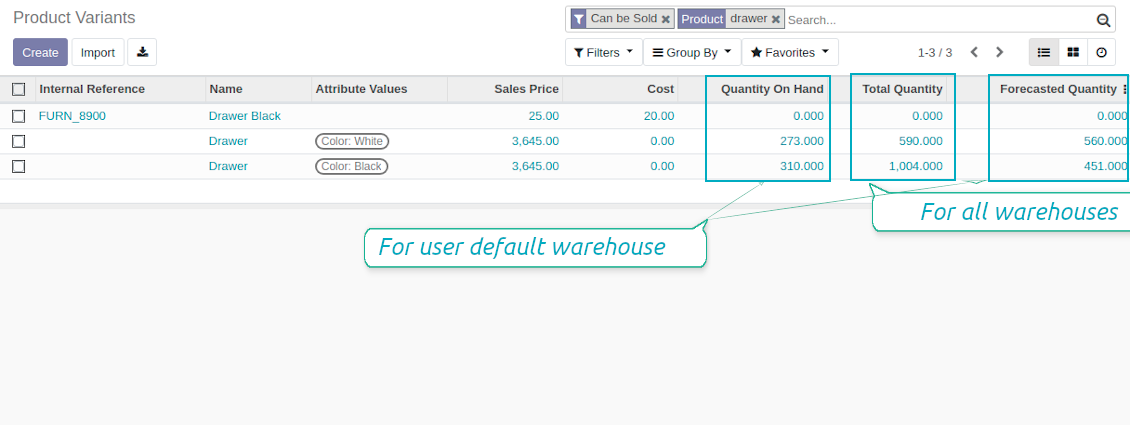Click the Import button
Screen dimensions: 1130x425
tap(98, 52)
